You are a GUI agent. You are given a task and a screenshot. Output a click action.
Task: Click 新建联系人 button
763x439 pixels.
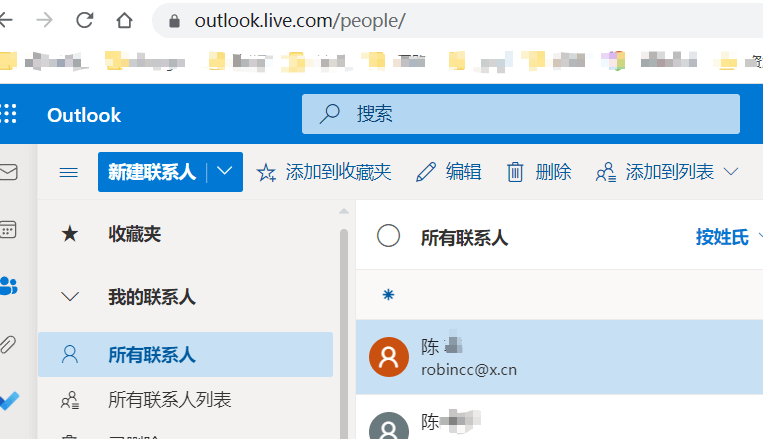tap(152, 172)
